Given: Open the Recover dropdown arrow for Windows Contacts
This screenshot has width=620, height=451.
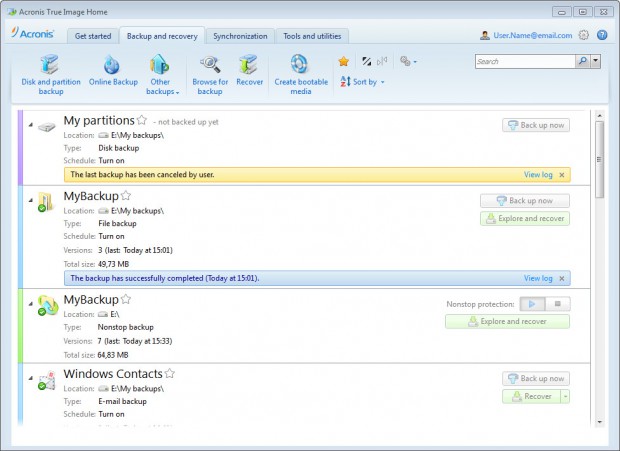Looking at the screenshot, I should (565, 396).
